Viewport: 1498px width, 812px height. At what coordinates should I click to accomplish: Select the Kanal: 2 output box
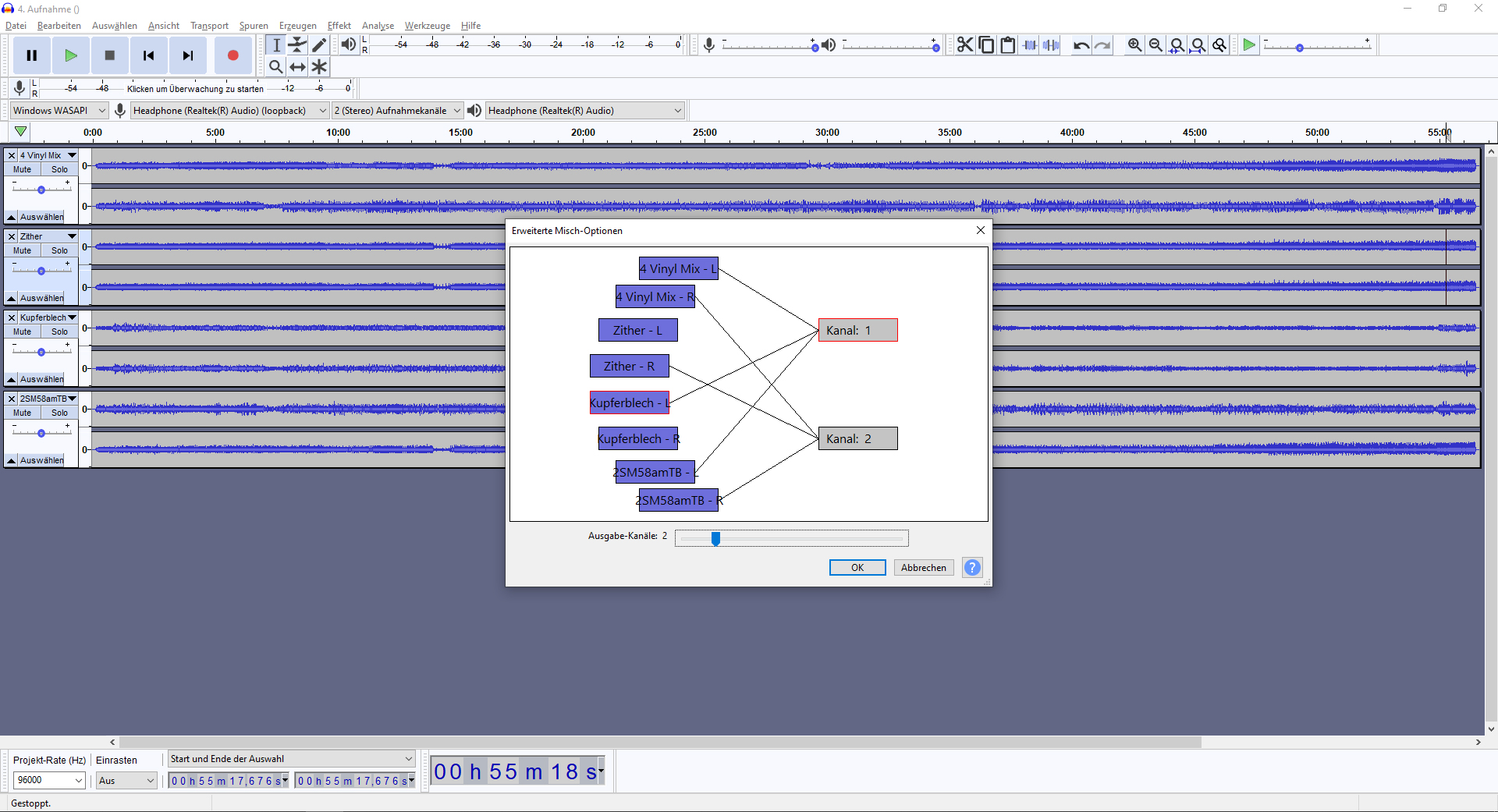(x=858, y=439)
